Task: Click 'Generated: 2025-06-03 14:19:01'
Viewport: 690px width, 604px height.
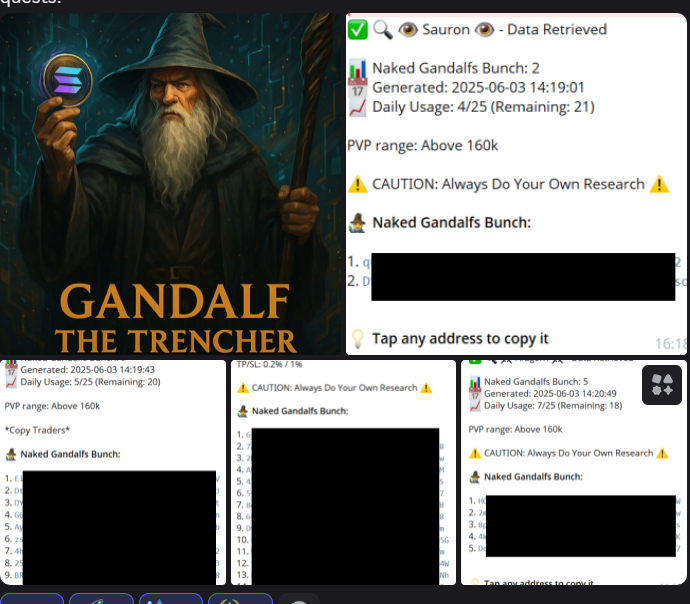Action: tap(478, 88)
